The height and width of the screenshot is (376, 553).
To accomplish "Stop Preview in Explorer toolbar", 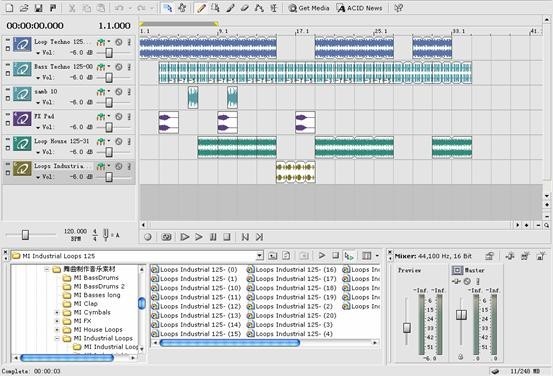I will (x=335, y=255).
